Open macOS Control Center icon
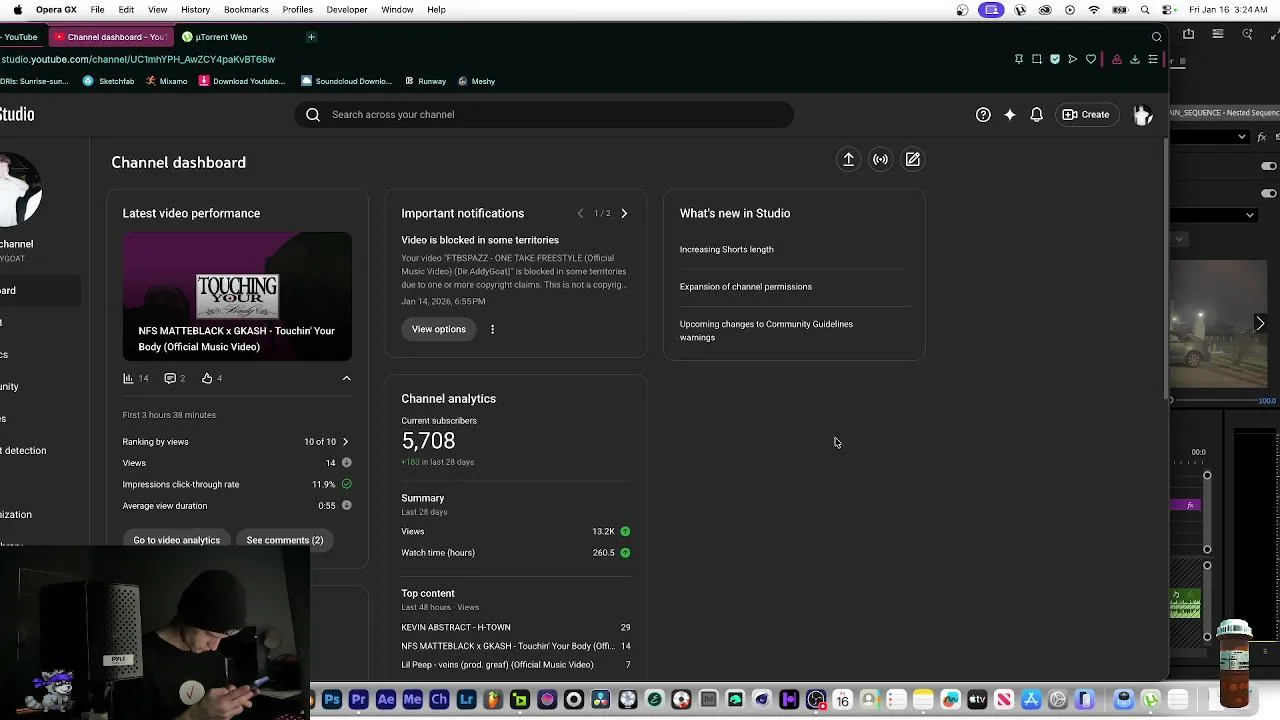Viewport: 1280px width, 720px height. pyautogui.click(x=1169, y=10)
